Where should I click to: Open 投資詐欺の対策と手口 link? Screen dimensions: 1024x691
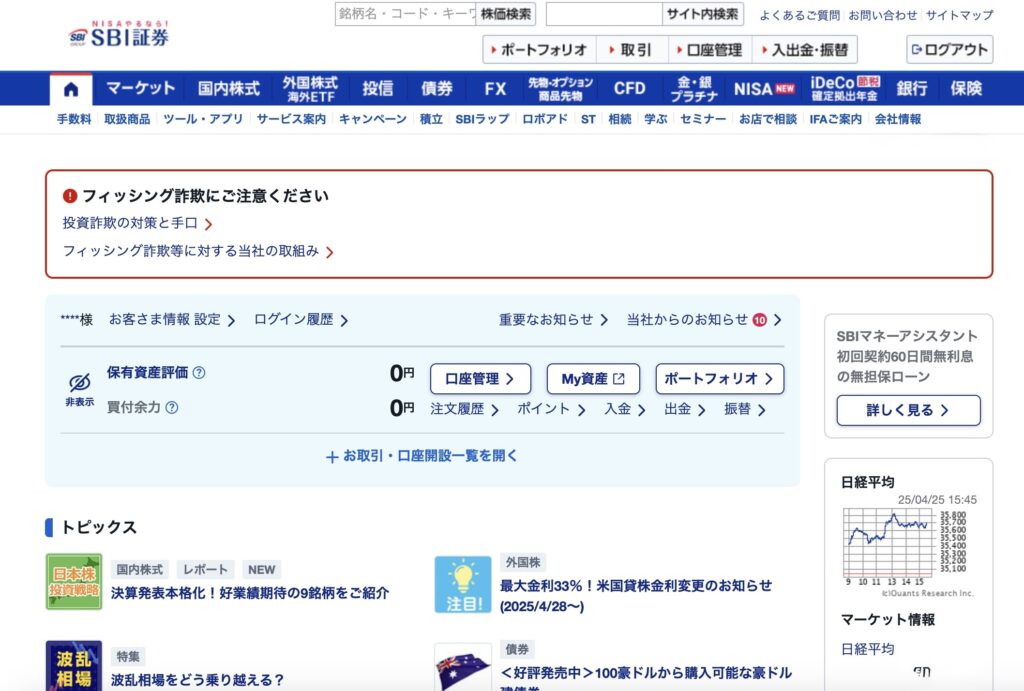137,223
